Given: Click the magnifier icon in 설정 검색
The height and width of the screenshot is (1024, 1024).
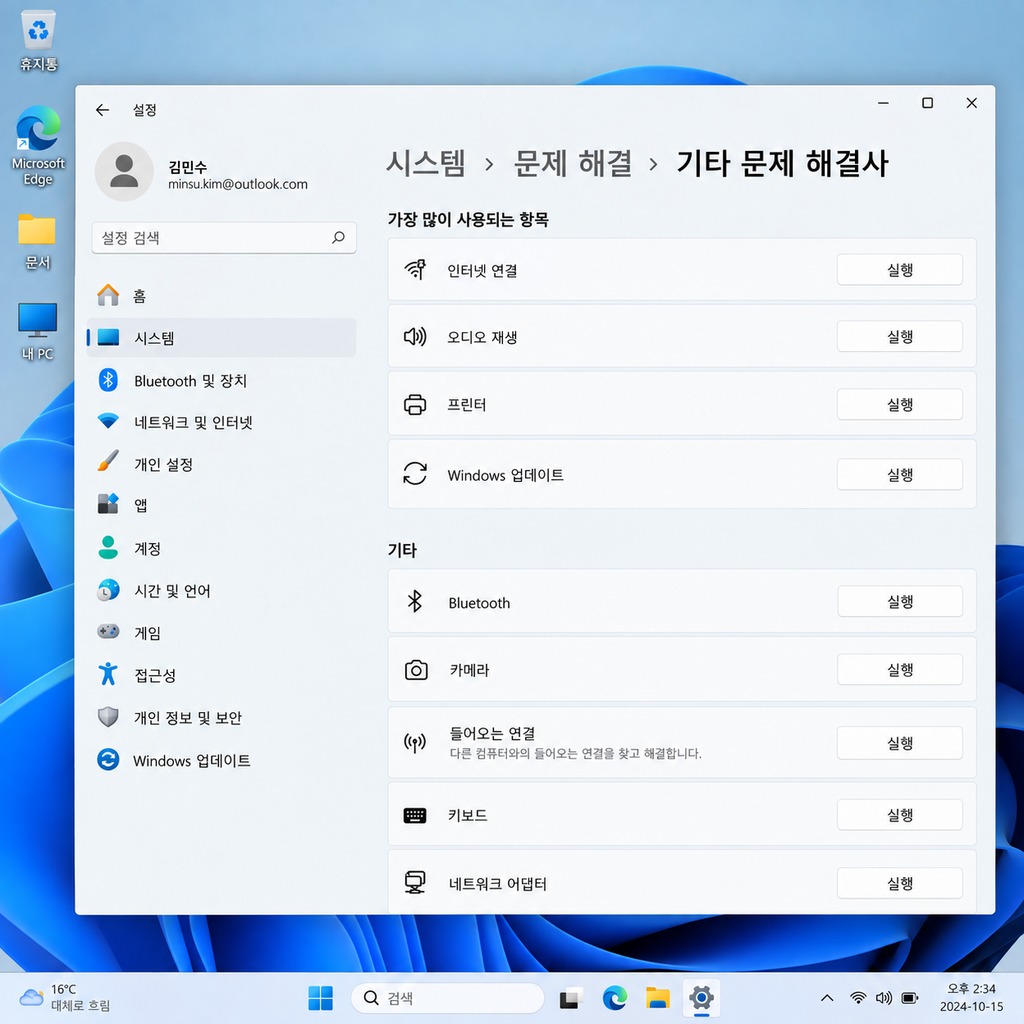Looking at the screenshot, I should [338, 237].
